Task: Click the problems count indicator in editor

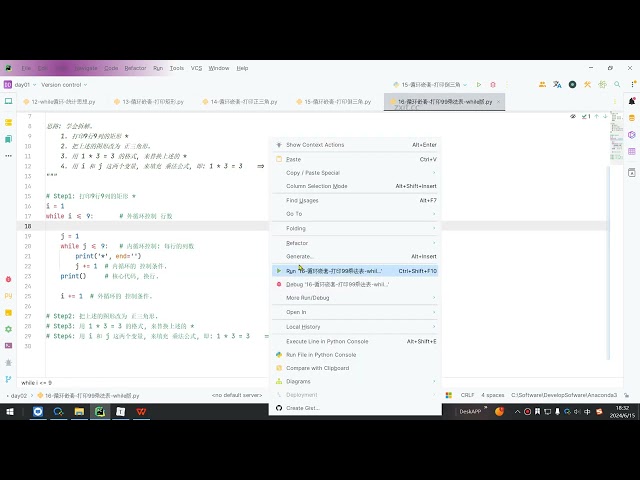Action: (x=586, y=116)
